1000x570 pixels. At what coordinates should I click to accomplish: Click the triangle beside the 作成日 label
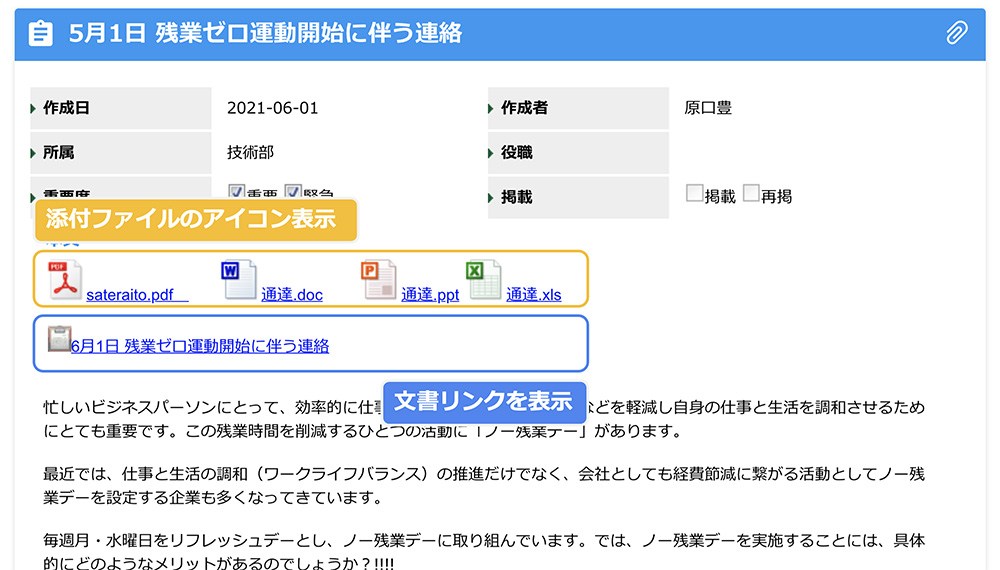click(35, 108)
